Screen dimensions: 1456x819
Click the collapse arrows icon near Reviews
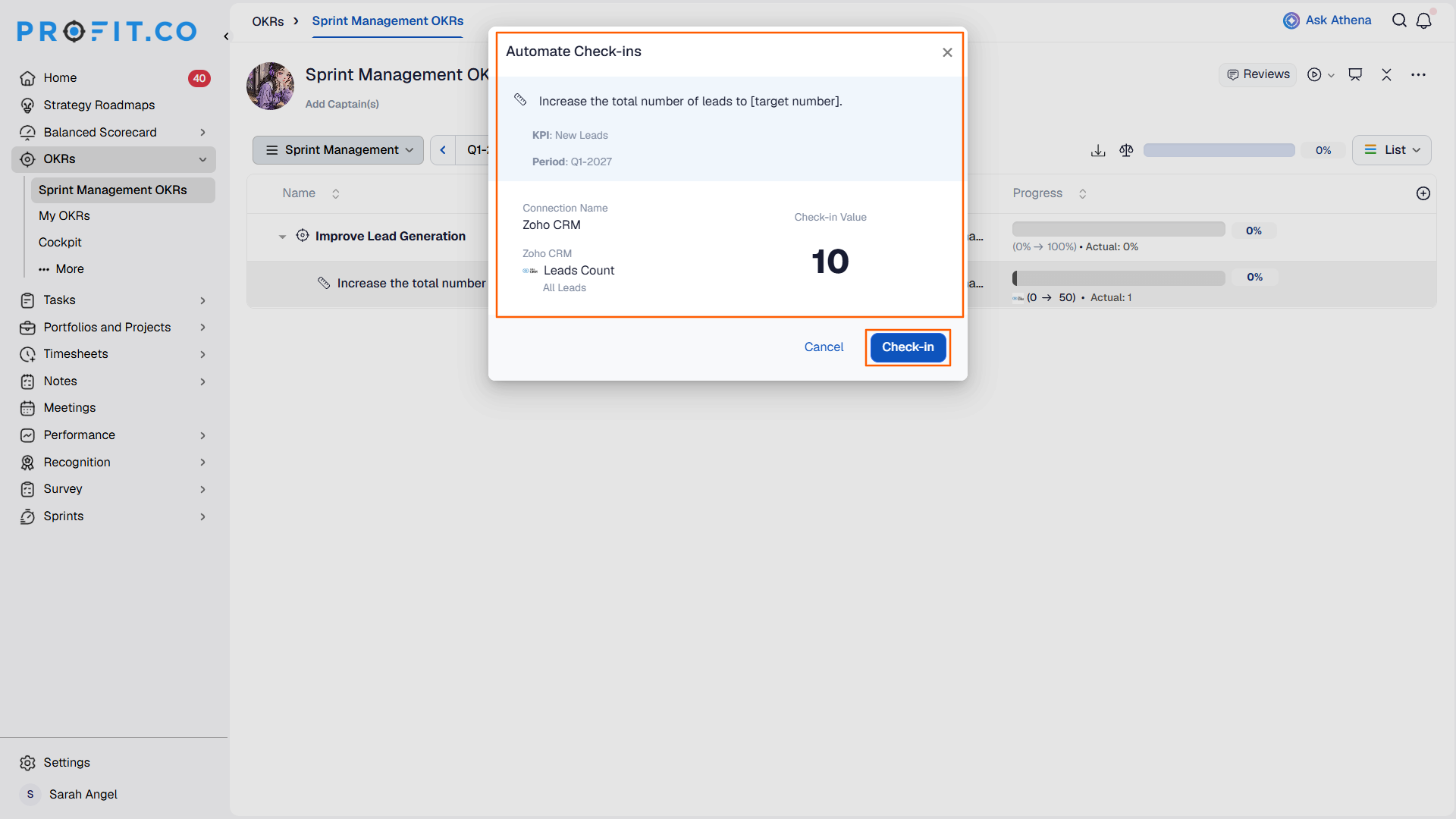click(1386, 74)
